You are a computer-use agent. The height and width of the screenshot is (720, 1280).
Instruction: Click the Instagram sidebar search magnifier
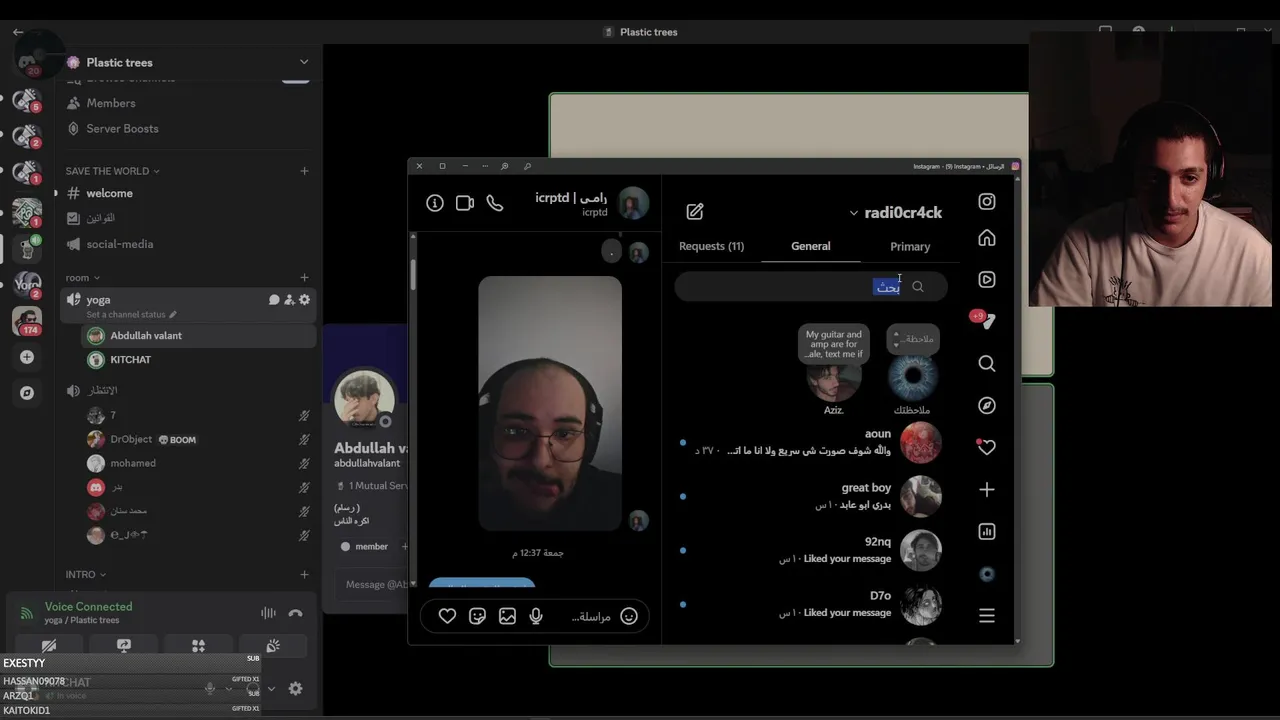[x=987, y=364]
